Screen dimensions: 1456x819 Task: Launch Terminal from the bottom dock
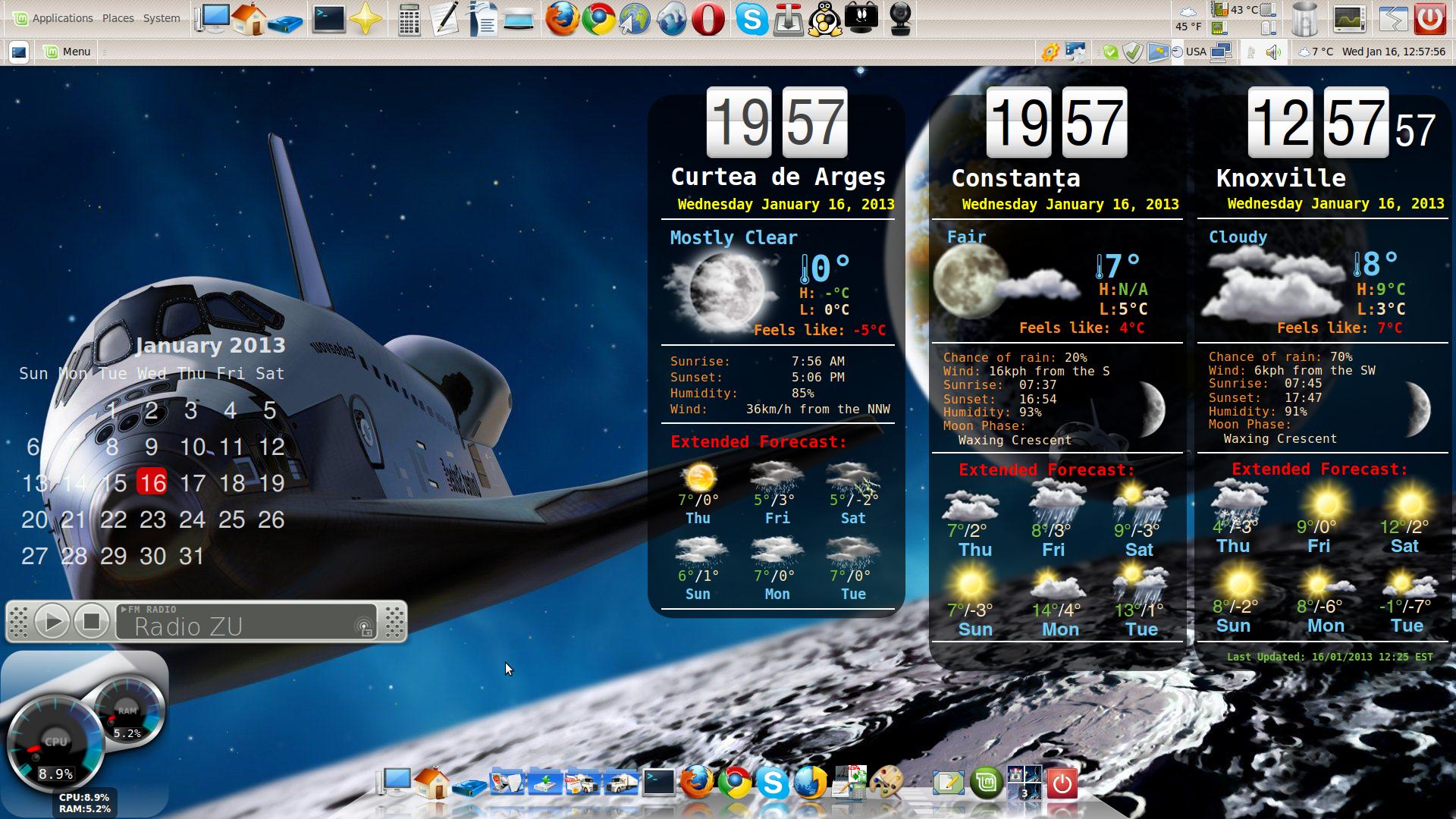click(x=658, y=782)
